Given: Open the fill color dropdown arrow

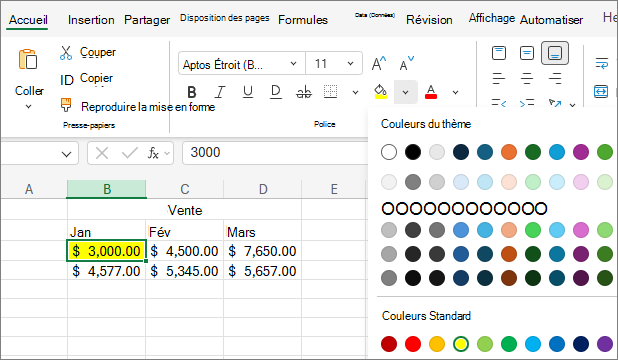Looking at the screenshot, I should [406, 93].
